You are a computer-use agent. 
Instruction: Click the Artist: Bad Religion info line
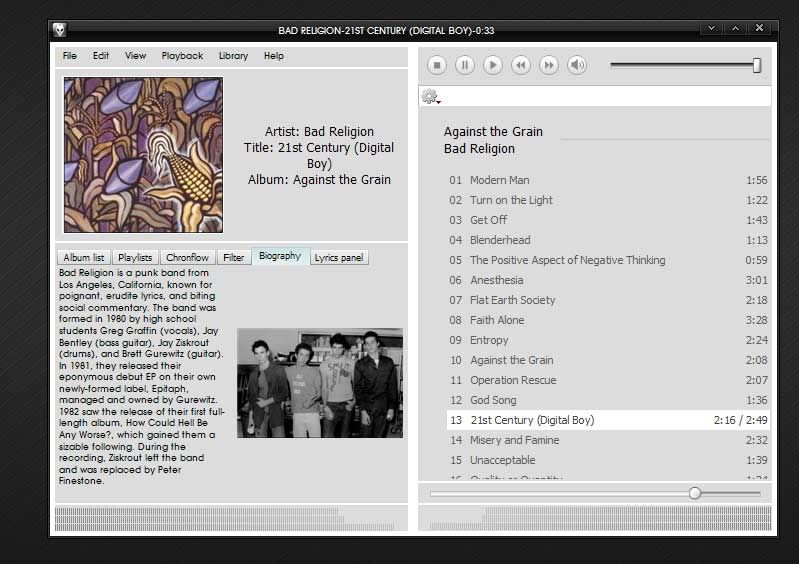[x=319, y=131]
